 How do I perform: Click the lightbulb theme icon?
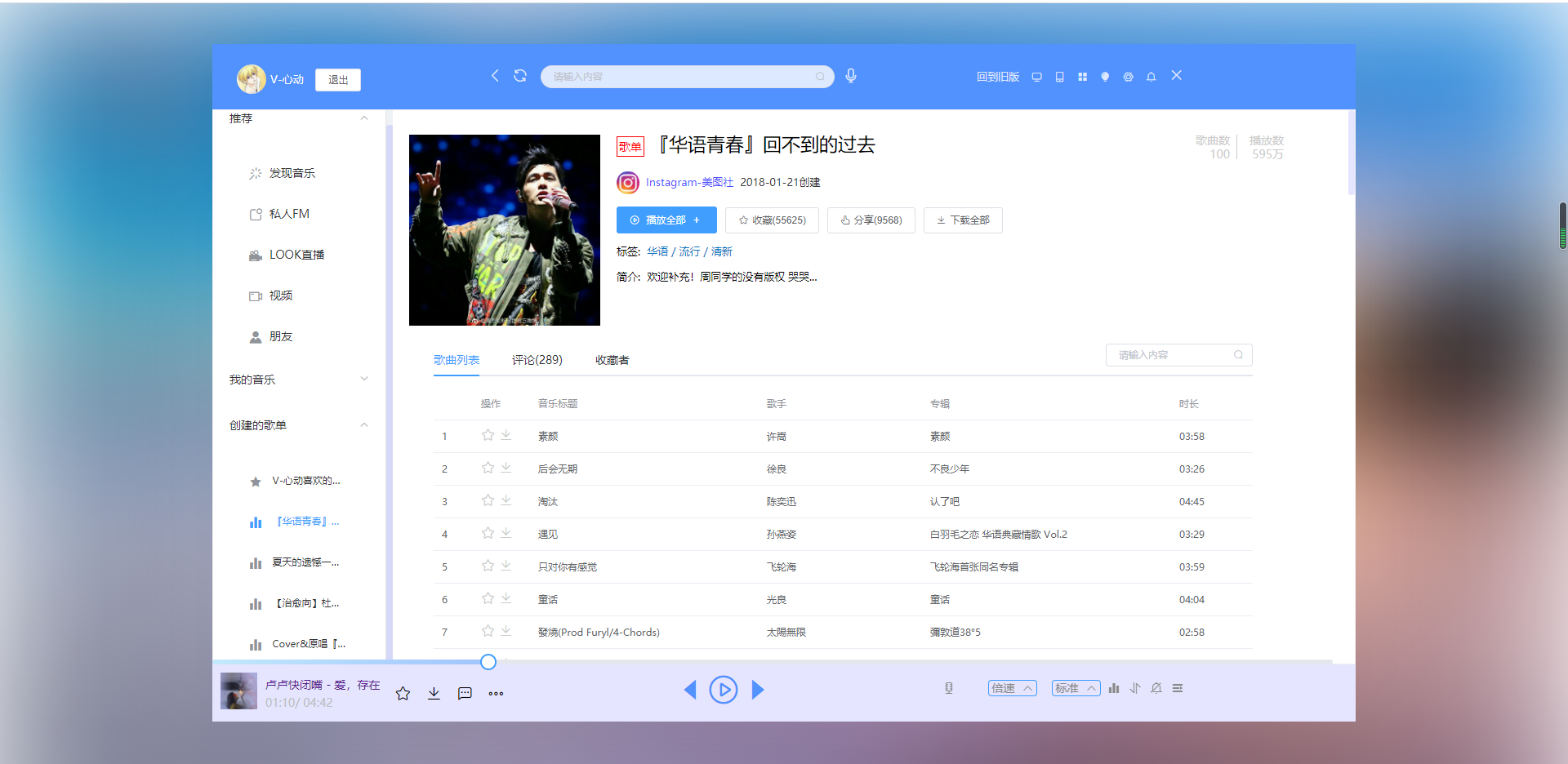point(1105,77)
